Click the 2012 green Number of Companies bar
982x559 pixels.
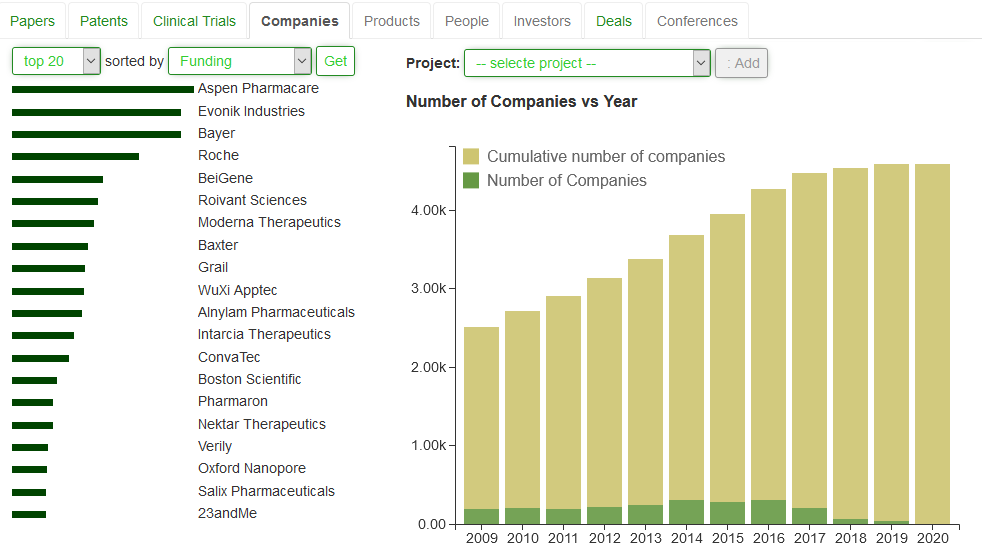pos(604,515)
